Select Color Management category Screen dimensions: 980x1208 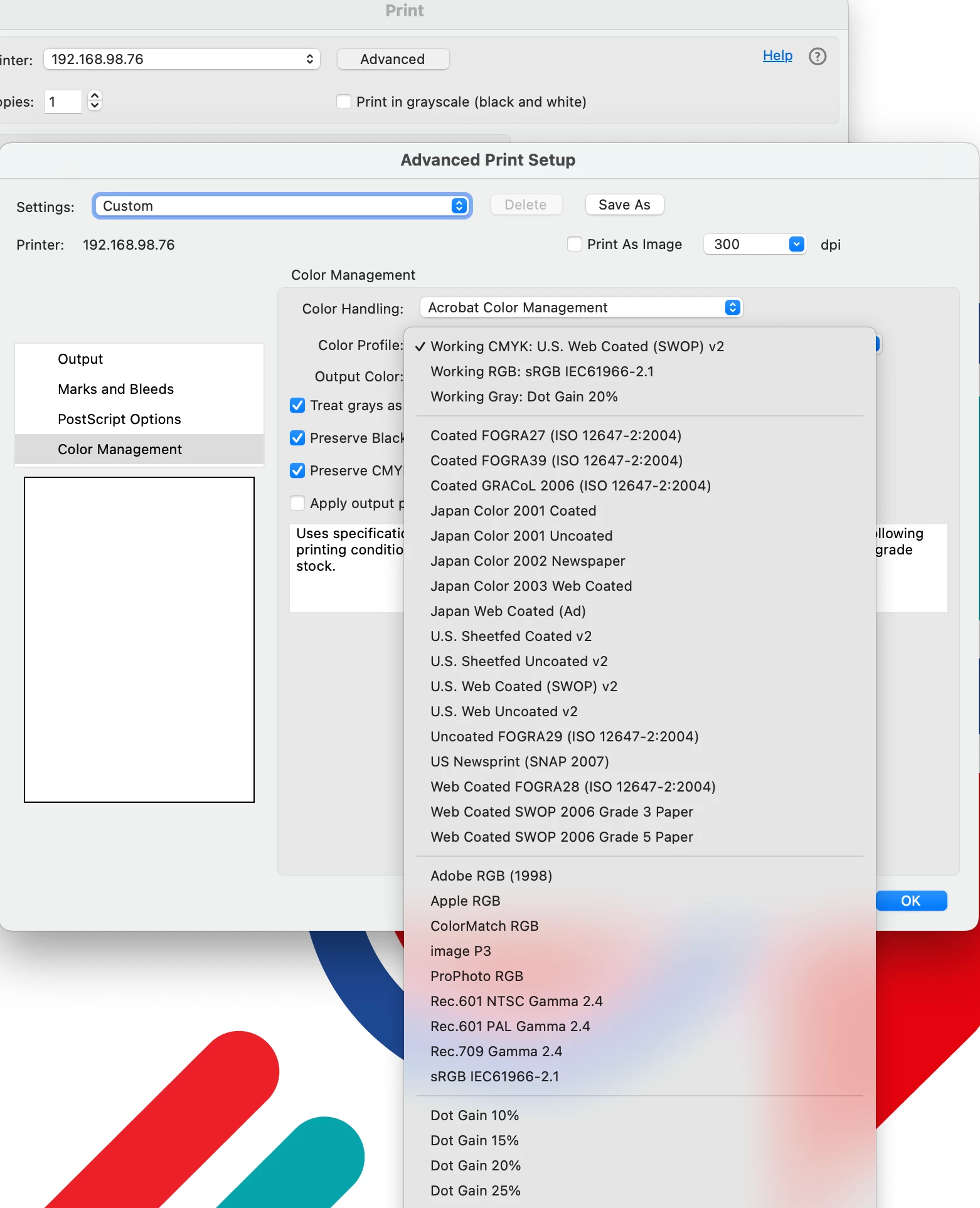coord(139,449)
